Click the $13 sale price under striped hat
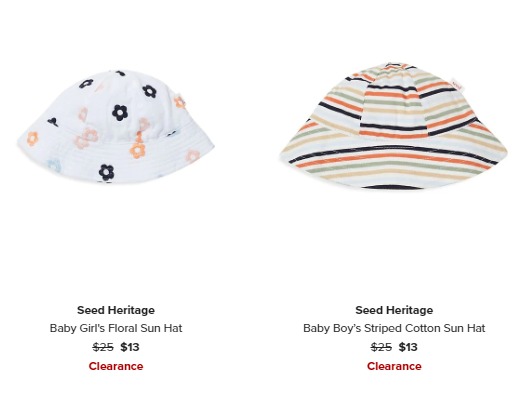 coord(408,347)
